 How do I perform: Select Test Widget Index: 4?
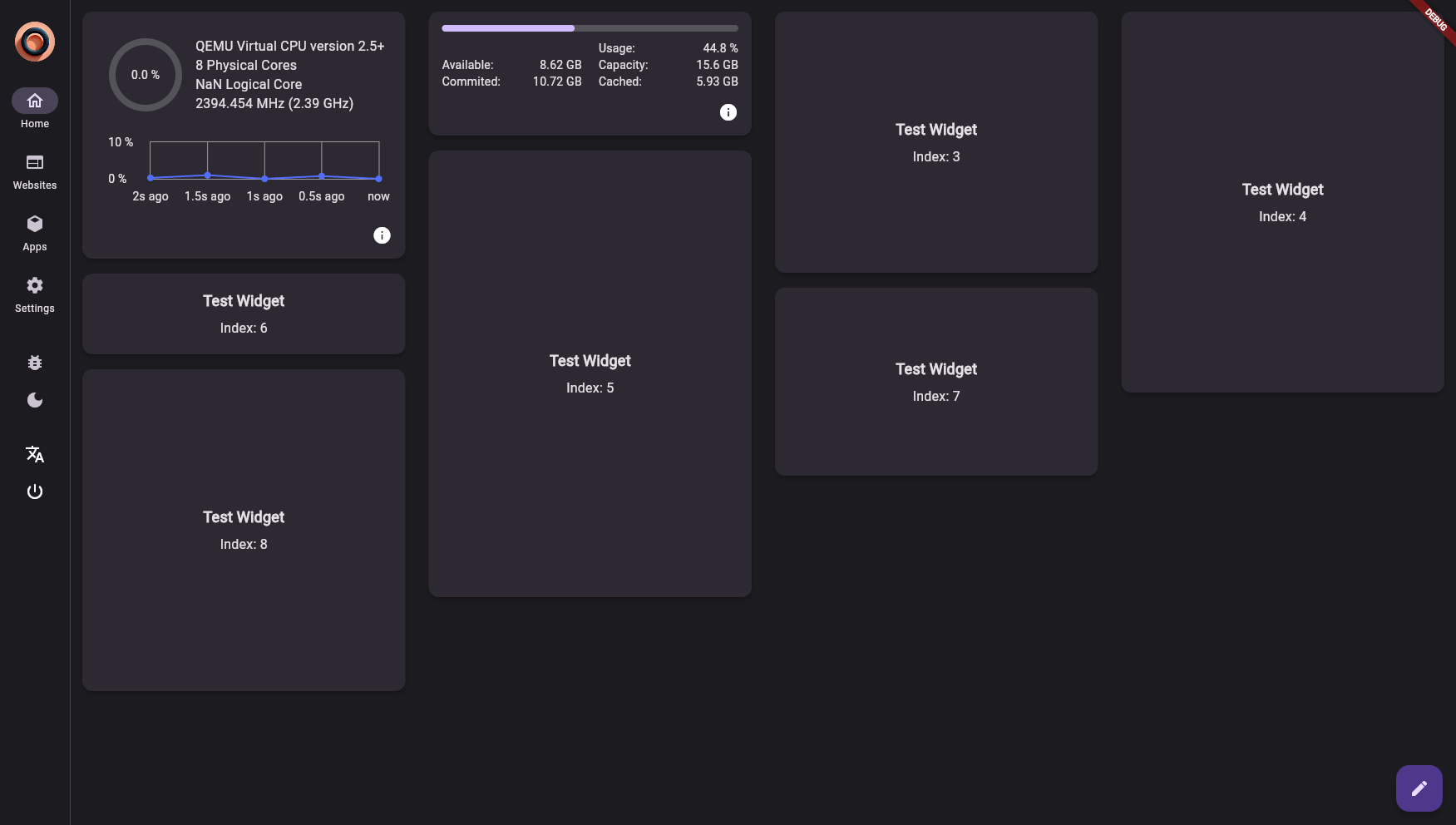tap(1283, 202)
